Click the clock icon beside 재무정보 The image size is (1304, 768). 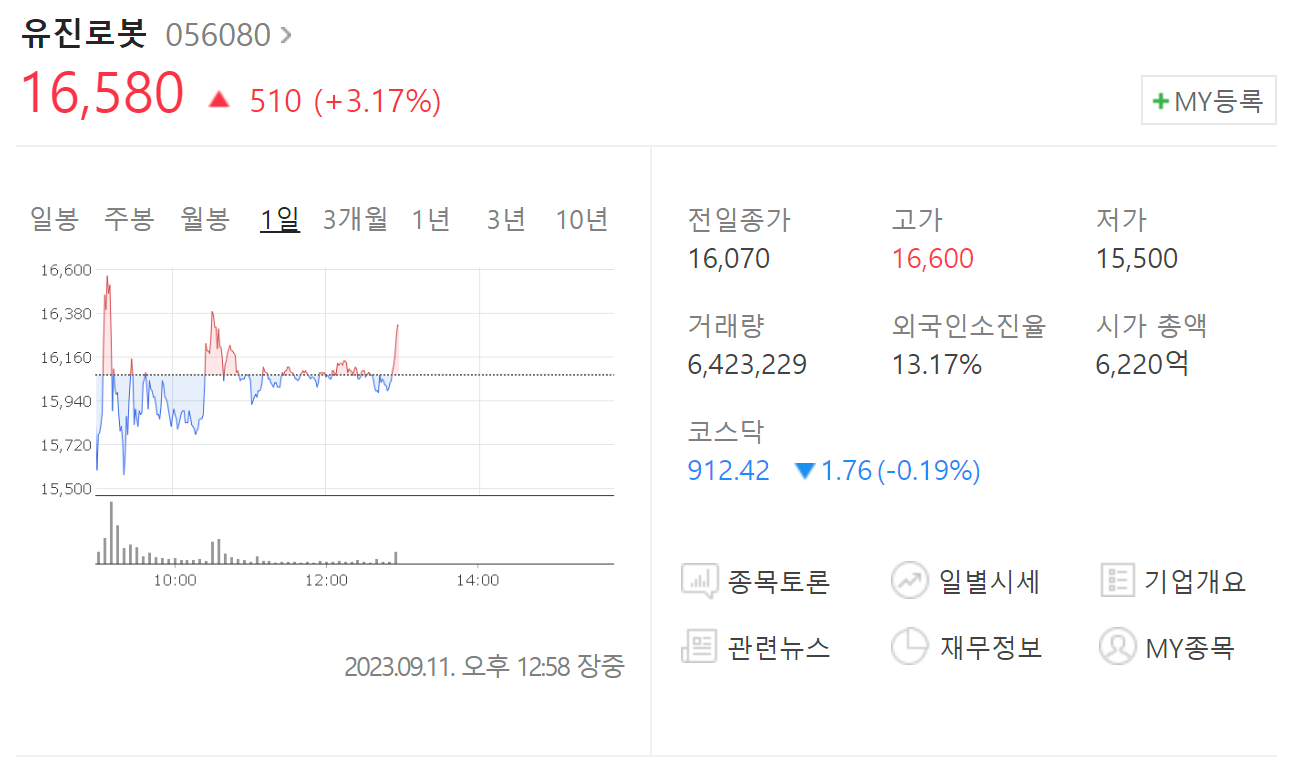909,647
